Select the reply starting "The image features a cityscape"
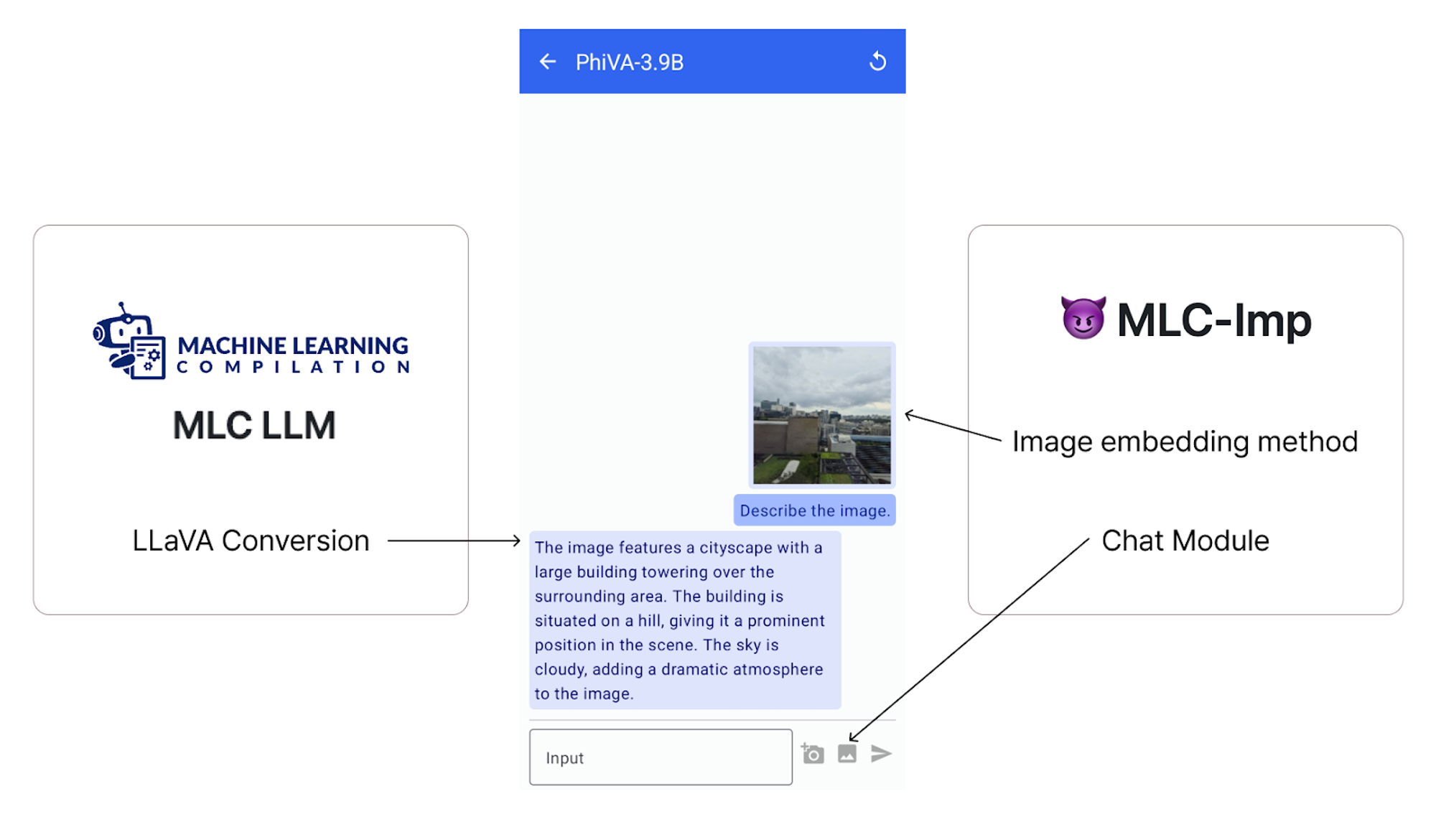 pyautogui.click(x=685, y=620)
